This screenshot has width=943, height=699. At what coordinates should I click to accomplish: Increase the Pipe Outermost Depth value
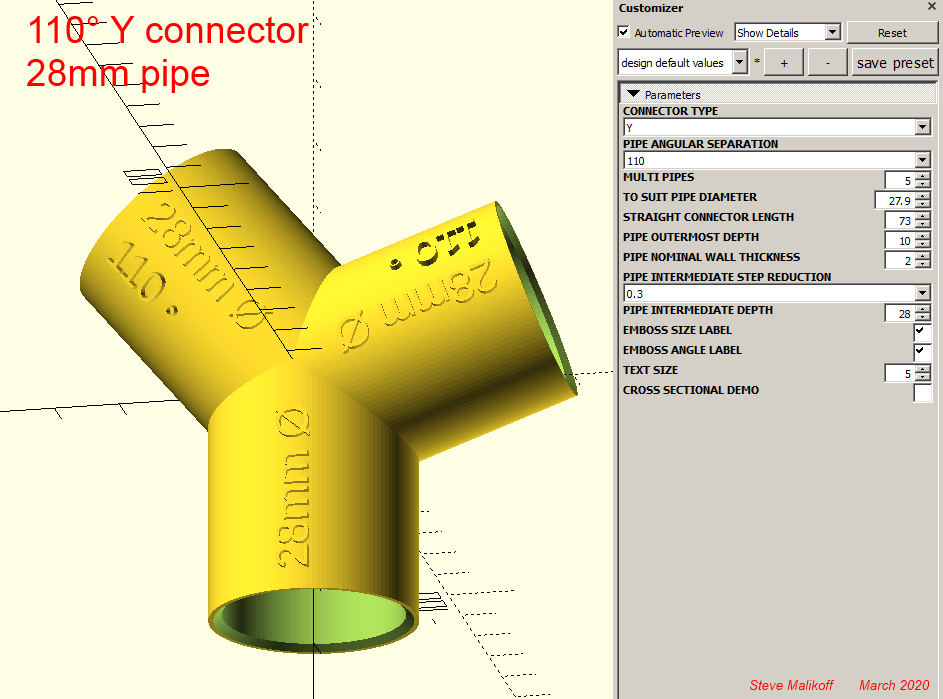pos(923,236)
